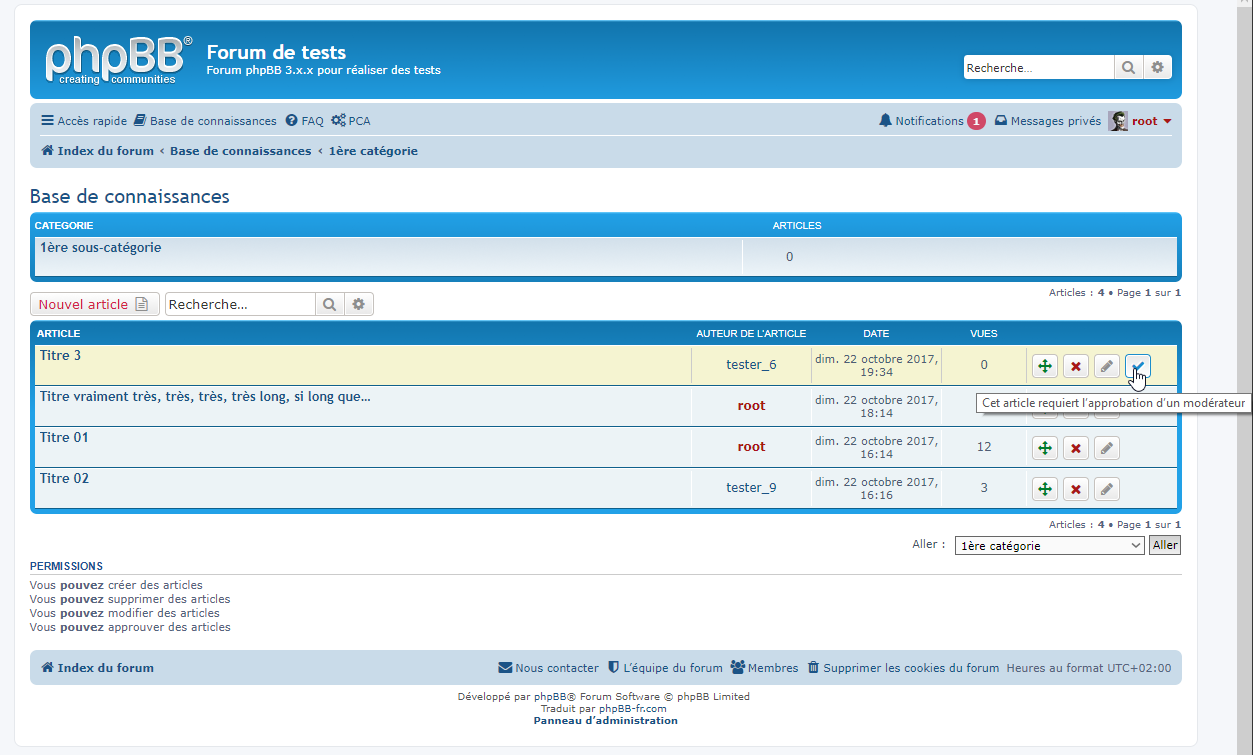Focus the article Recherche input field

[x=240, y=304]
